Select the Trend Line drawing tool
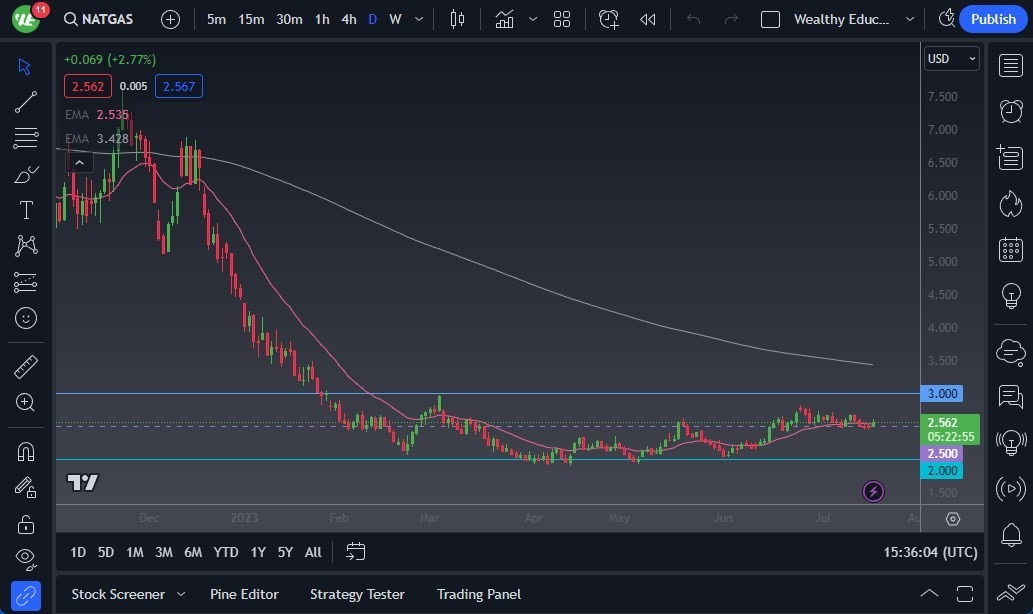Screen dimensions: 1033x614 (26, 102)
